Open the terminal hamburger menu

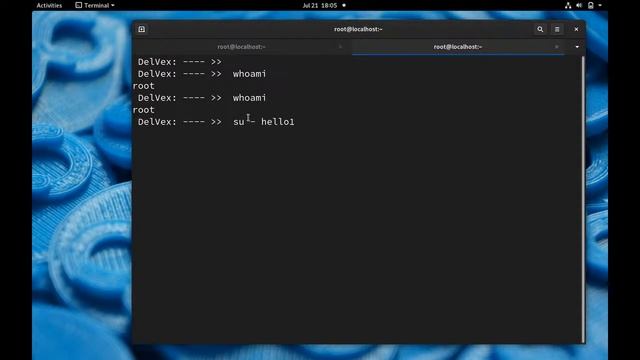[557, 29]
